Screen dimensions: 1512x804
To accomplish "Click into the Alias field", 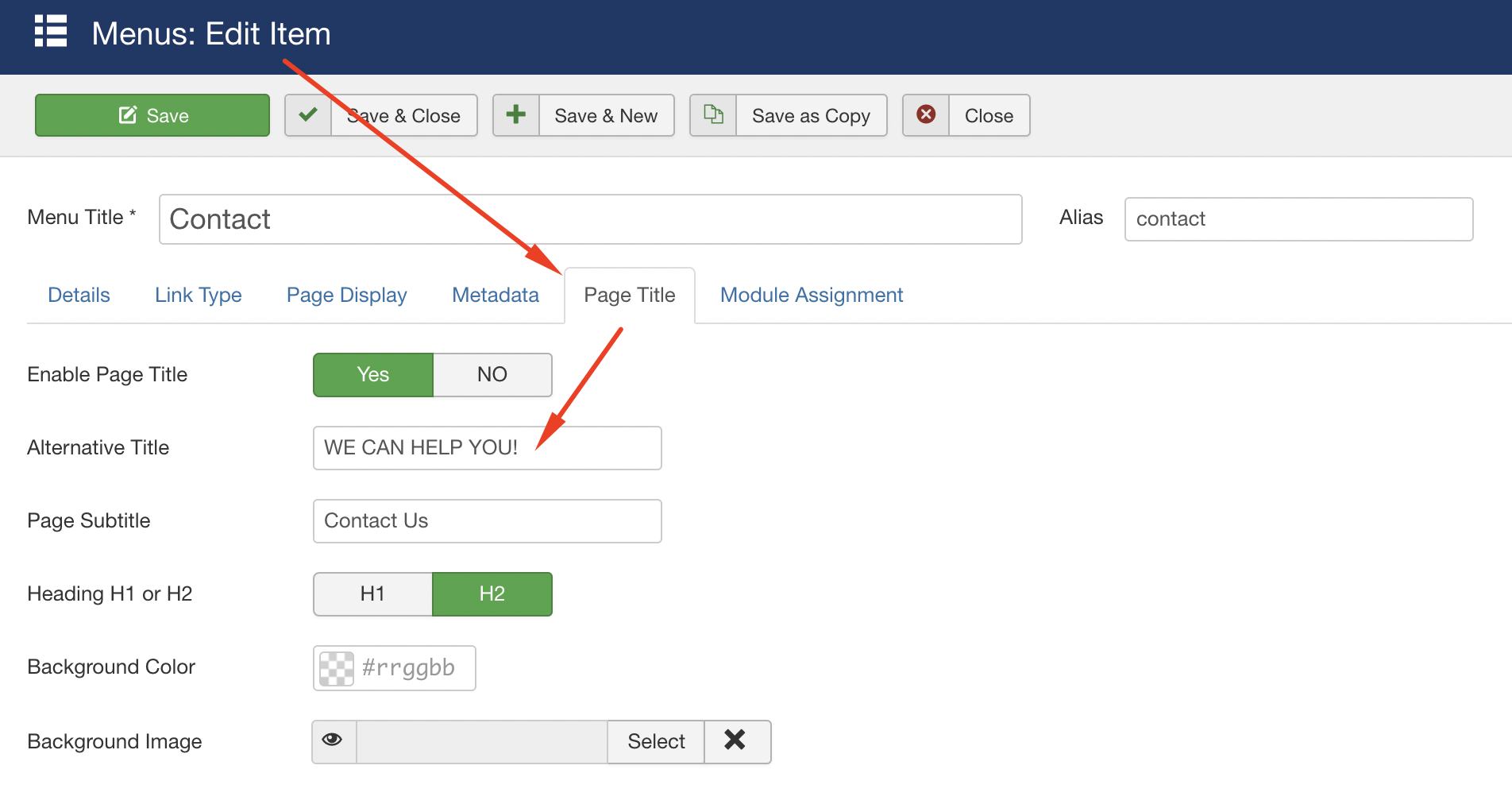I will 1298,219.
